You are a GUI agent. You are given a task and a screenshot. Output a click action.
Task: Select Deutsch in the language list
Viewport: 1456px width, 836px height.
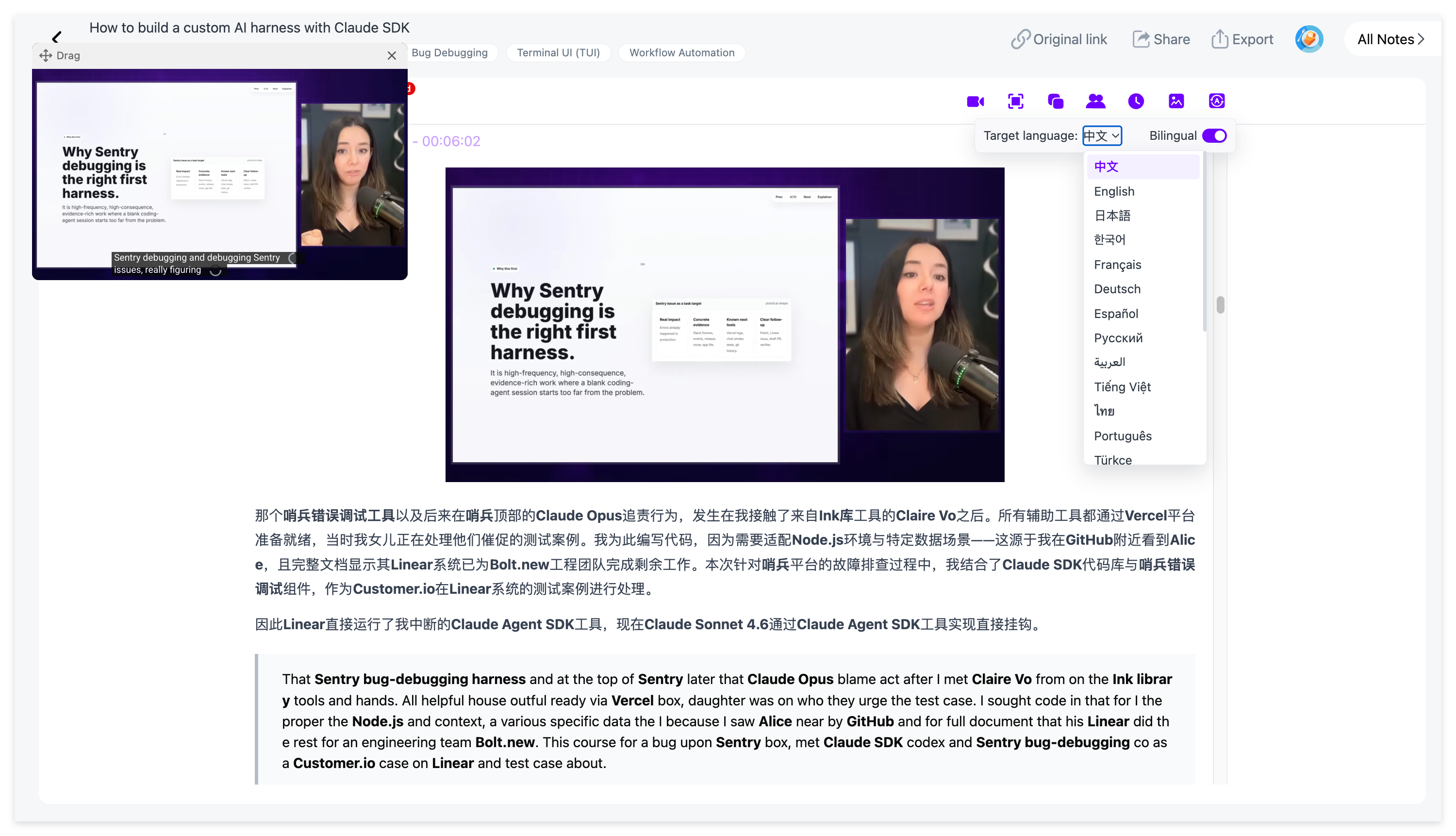click(1142, 289)
